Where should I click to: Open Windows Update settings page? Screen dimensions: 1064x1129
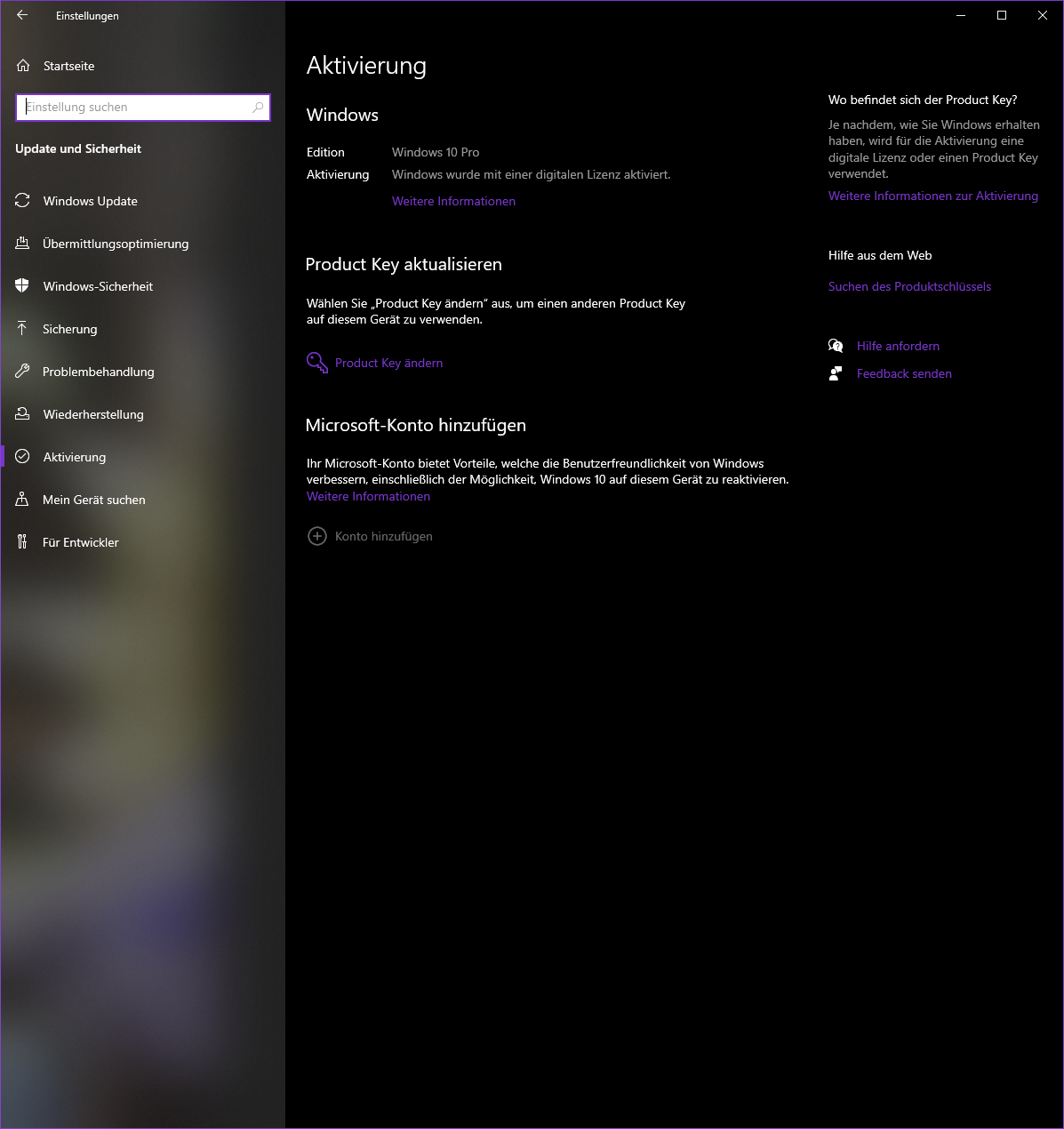click(x=143, y=201)
